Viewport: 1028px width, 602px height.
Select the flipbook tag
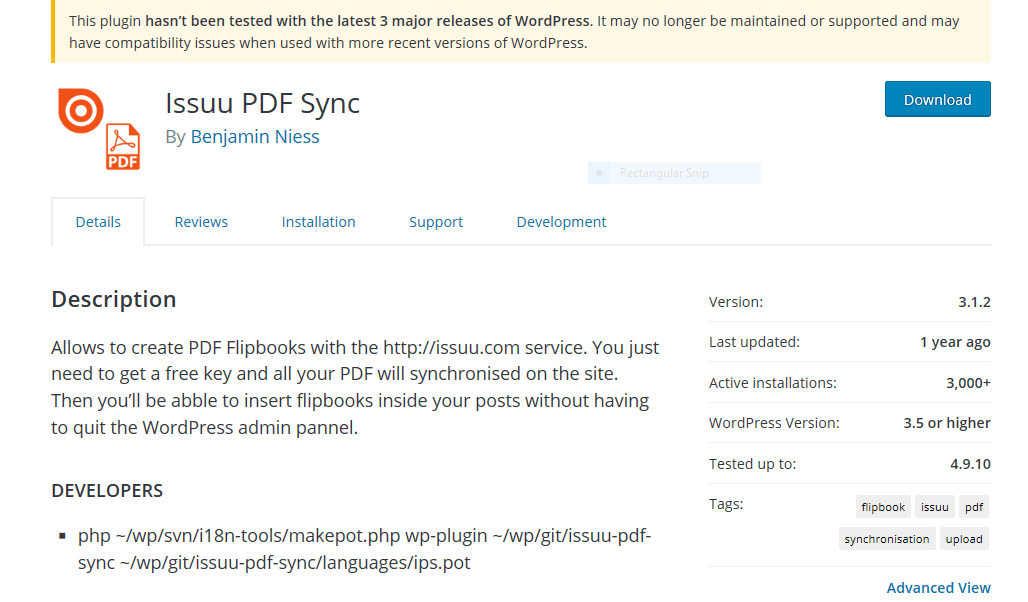(883, 507)
